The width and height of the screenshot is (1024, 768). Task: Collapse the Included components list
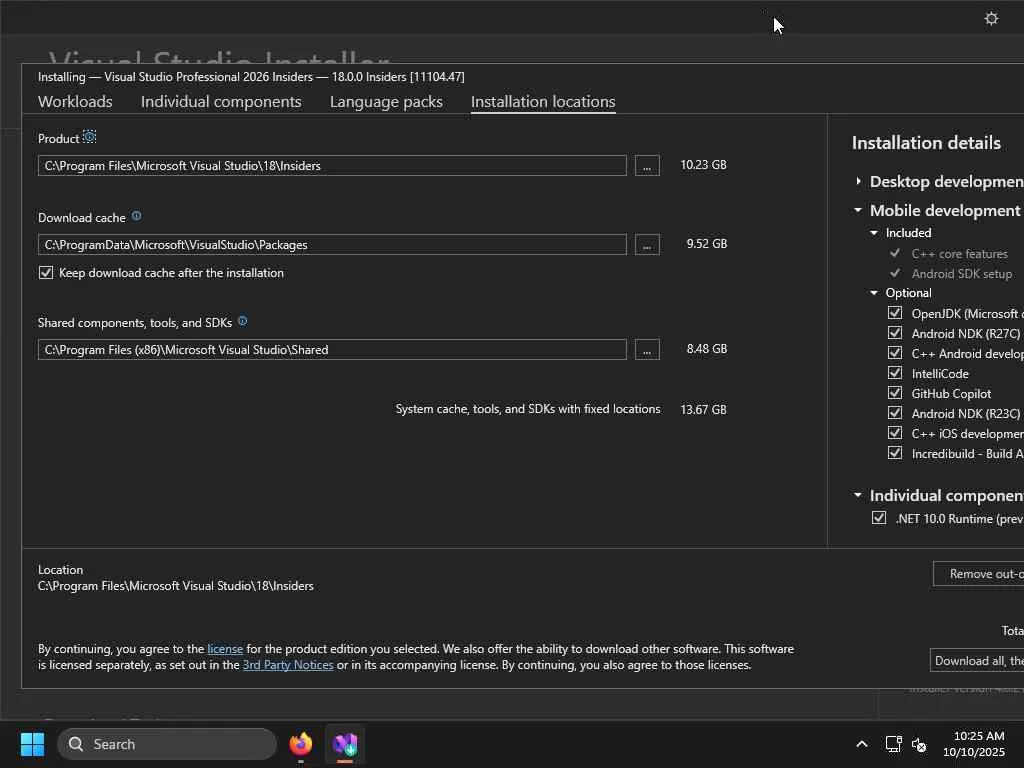874,232
